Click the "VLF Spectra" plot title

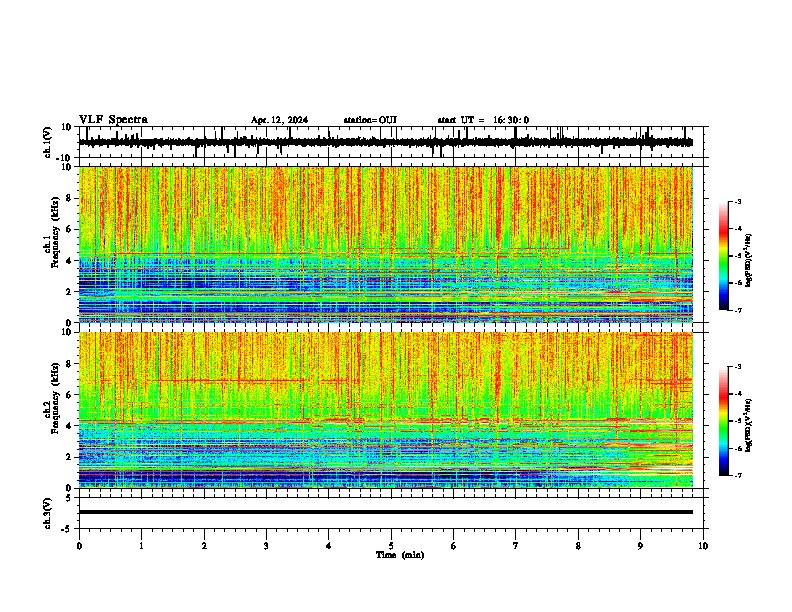click(x=113, y=120)
